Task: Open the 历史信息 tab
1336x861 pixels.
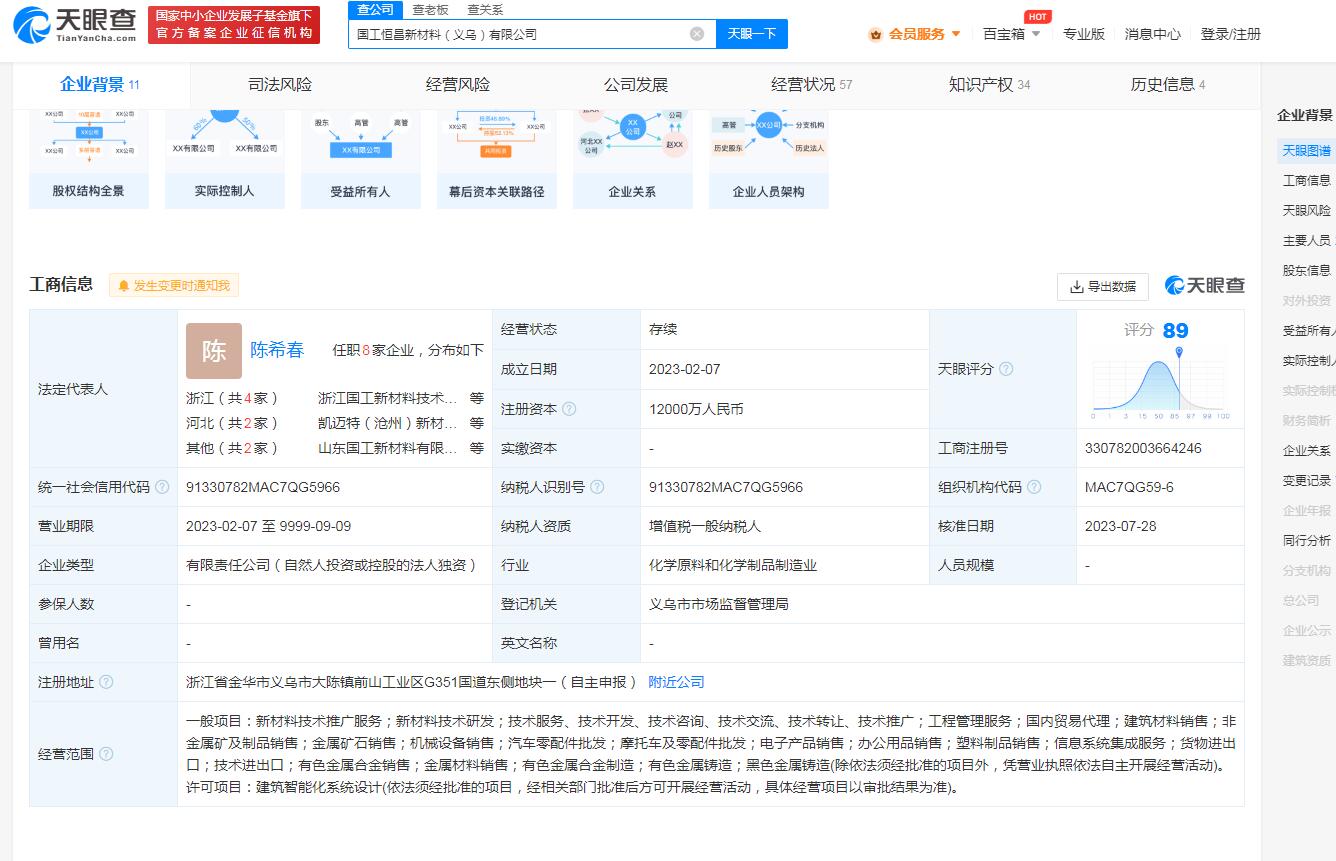Action: [1168, 84]
